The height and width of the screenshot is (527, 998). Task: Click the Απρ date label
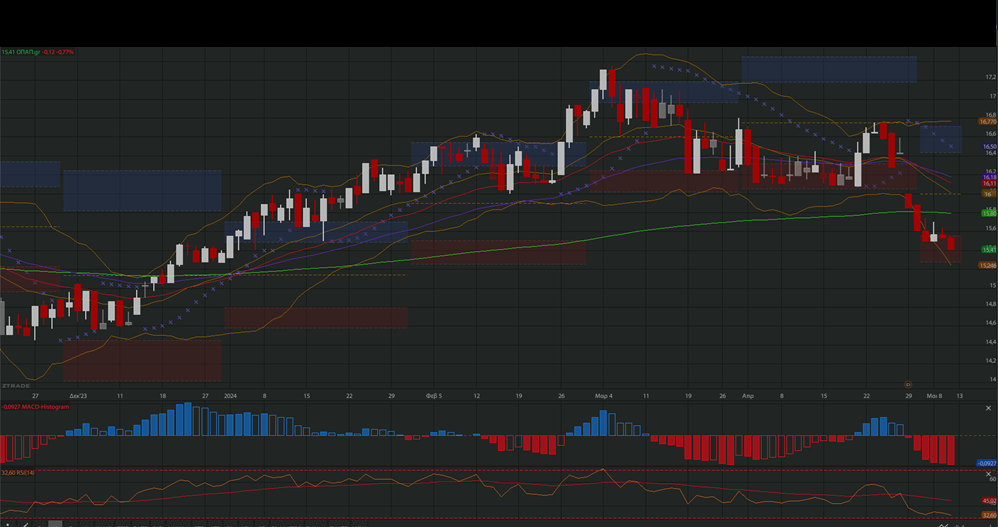coord(748,396)
